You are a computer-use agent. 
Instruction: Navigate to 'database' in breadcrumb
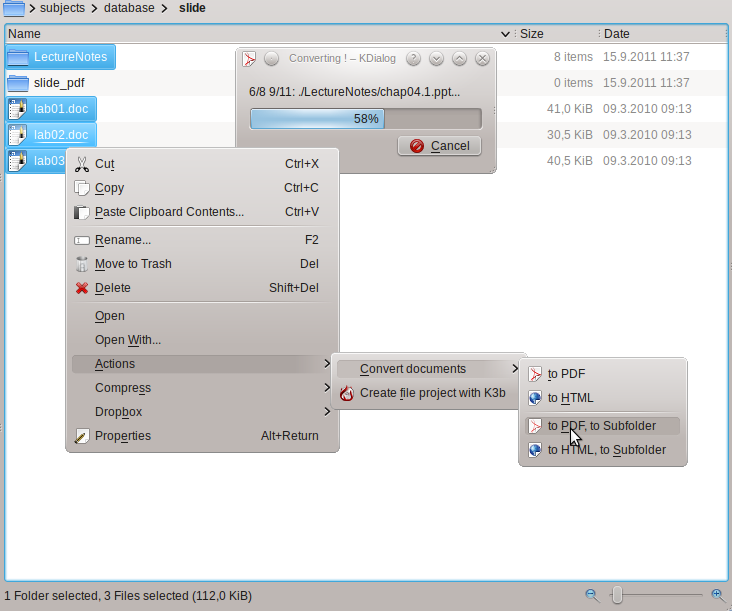(129, 8)
